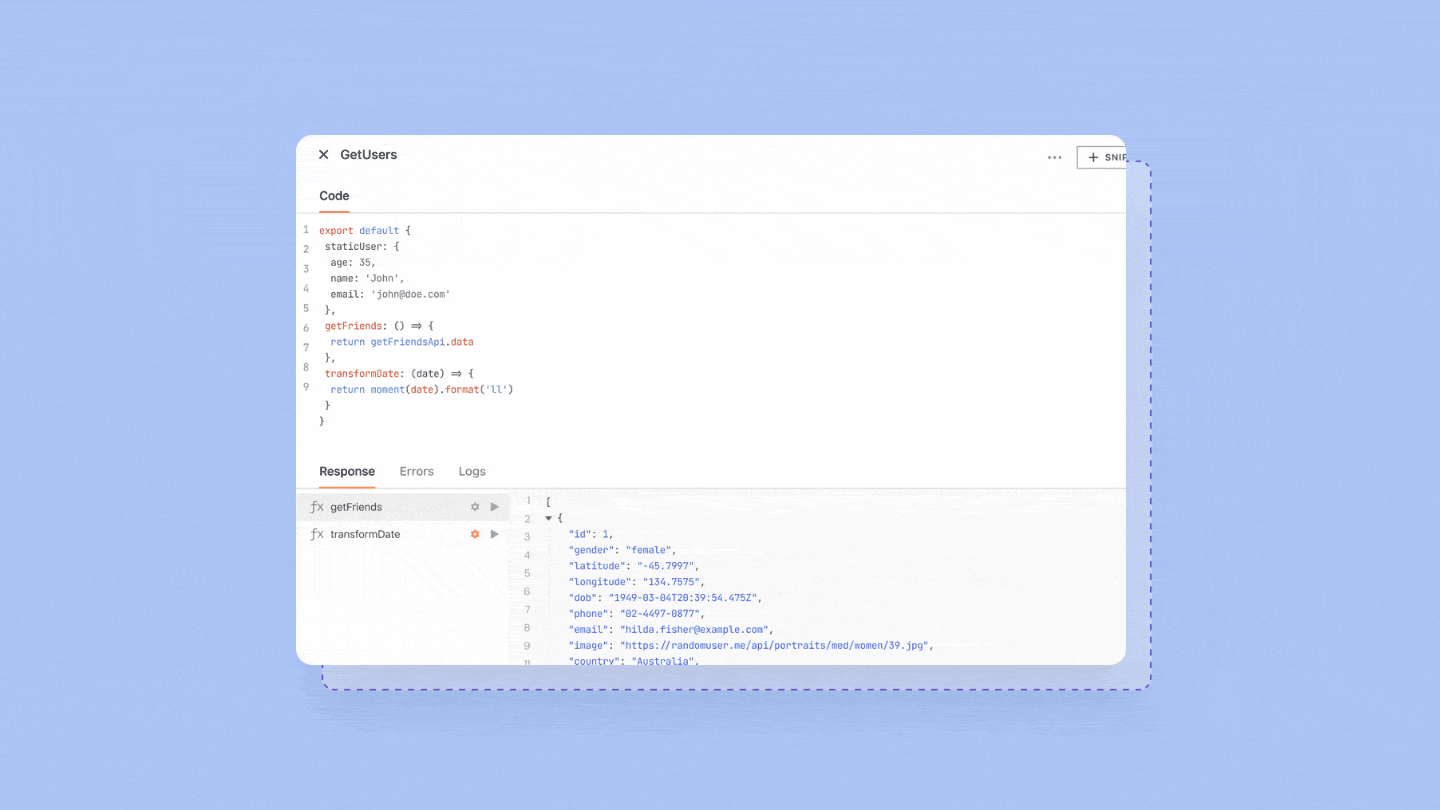Run the transformDate function

tap(494, 534)
